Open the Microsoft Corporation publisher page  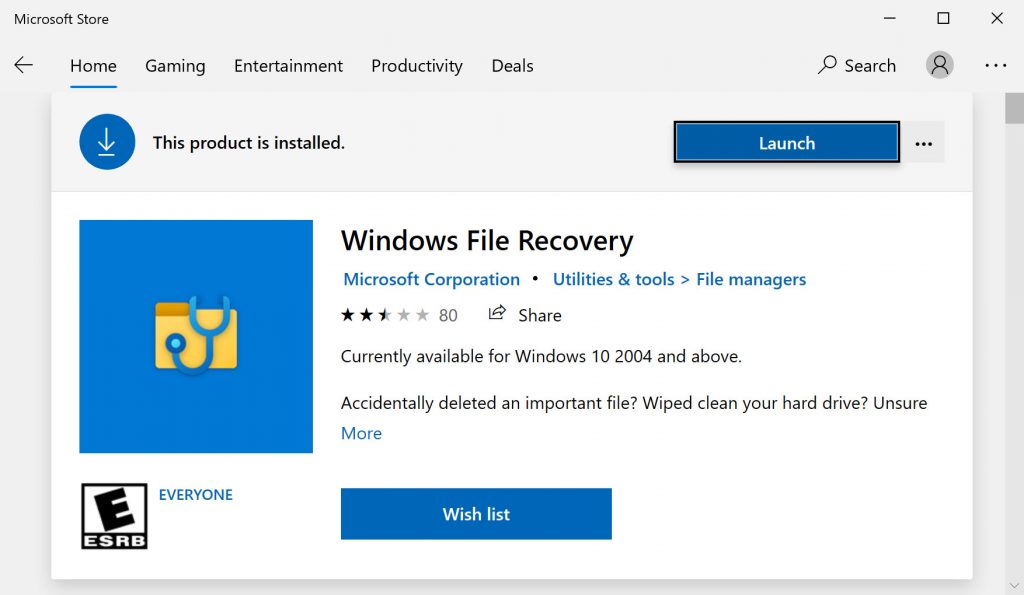[x=431, y=279]
